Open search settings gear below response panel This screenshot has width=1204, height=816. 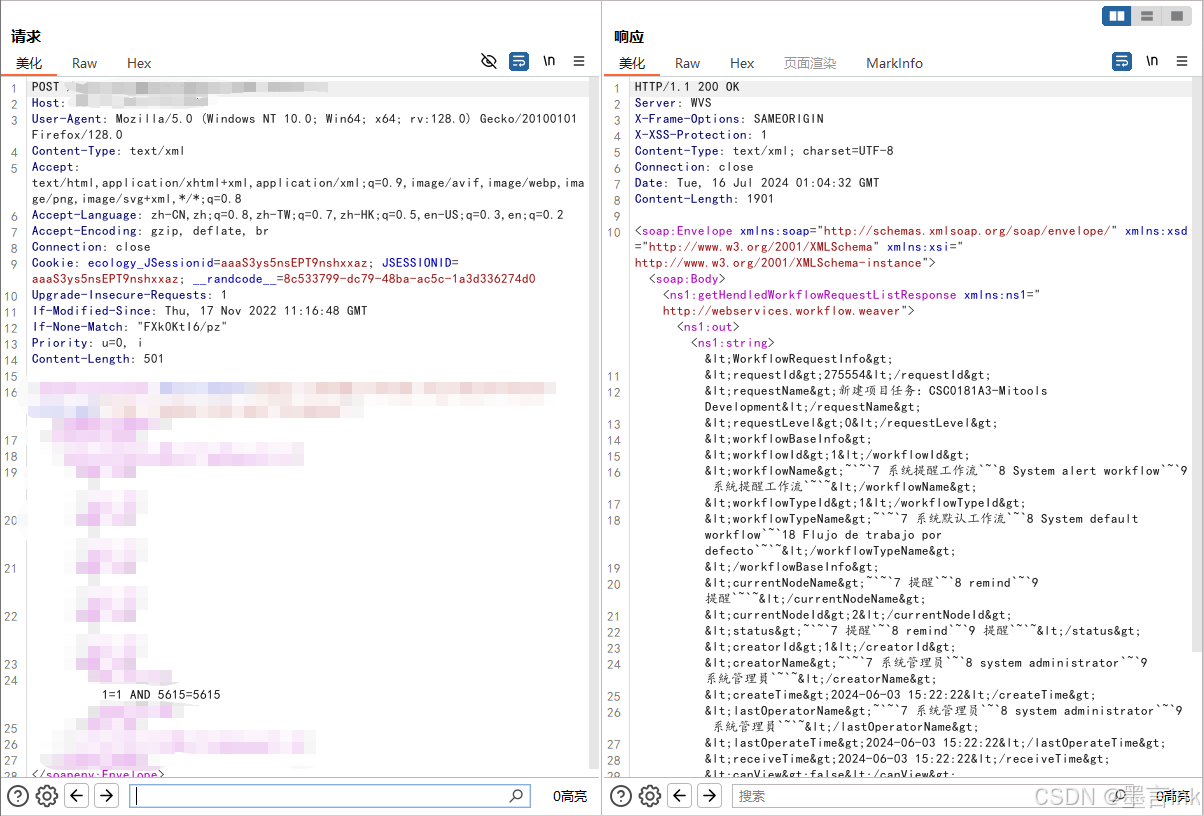pos(650,796)
